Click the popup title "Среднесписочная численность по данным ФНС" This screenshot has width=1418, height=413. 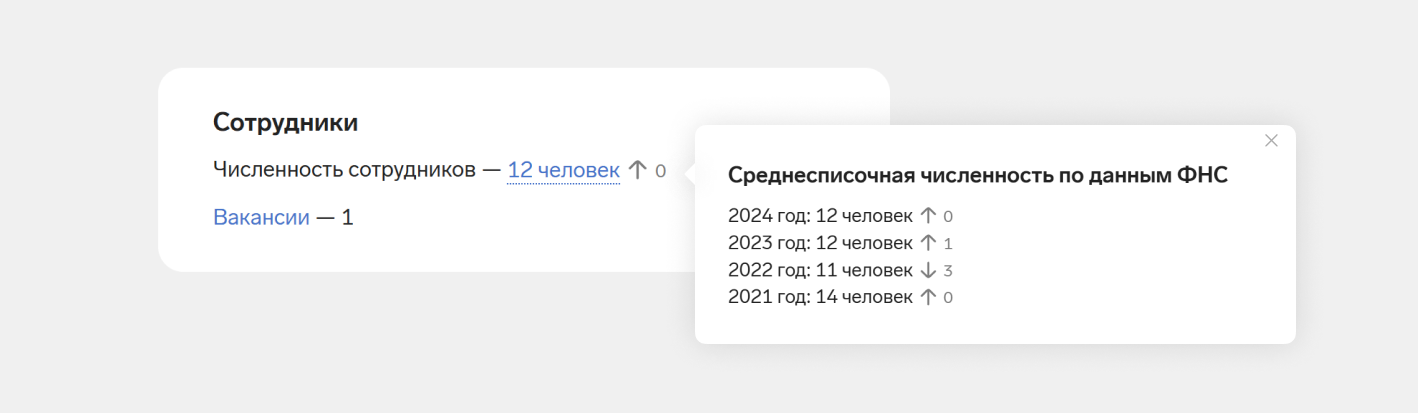977,175
